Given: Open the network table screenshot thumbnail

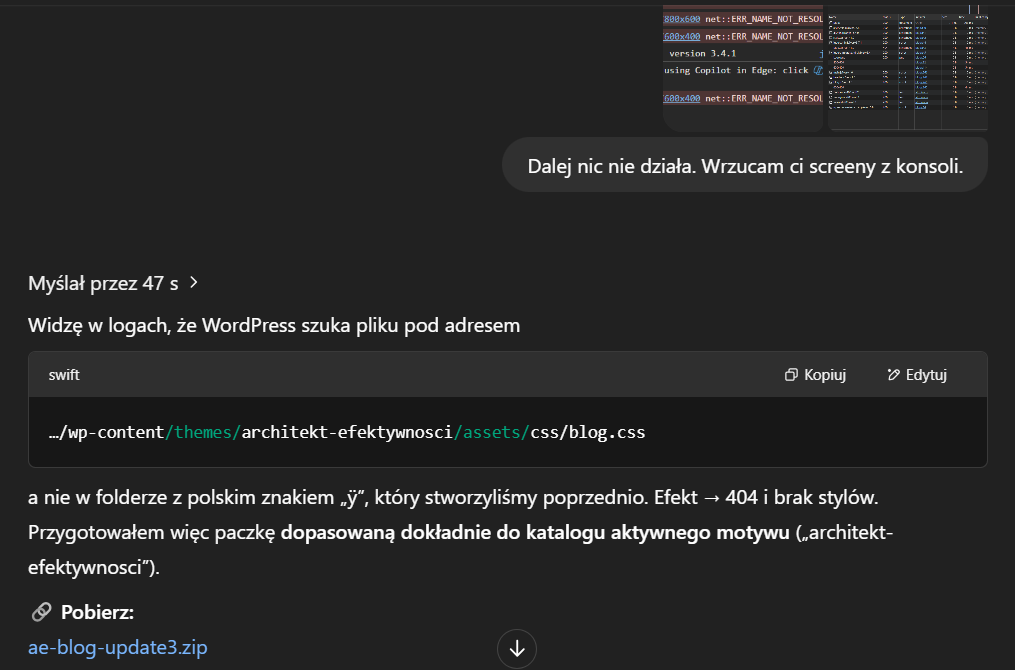Looking at the screenshot, I should (x=907, y=68).
